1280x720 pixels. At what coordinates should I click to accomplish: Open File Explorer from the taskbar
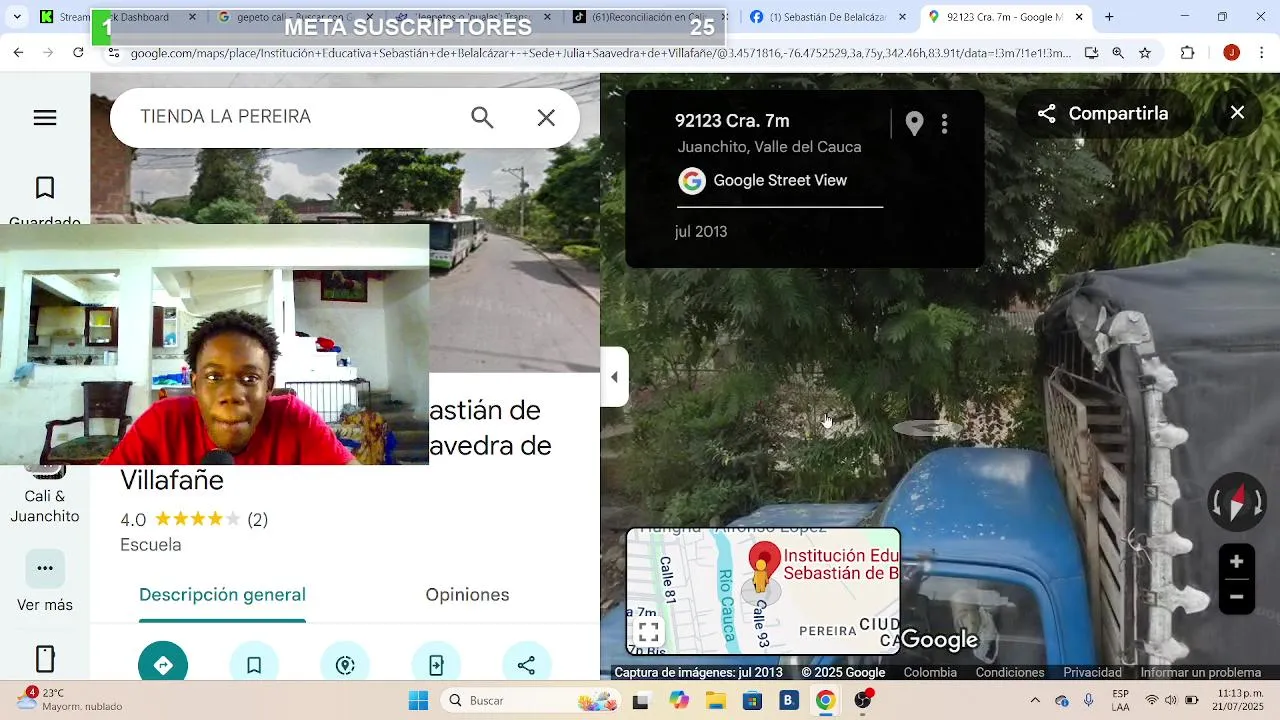click(x=715, y=700)
